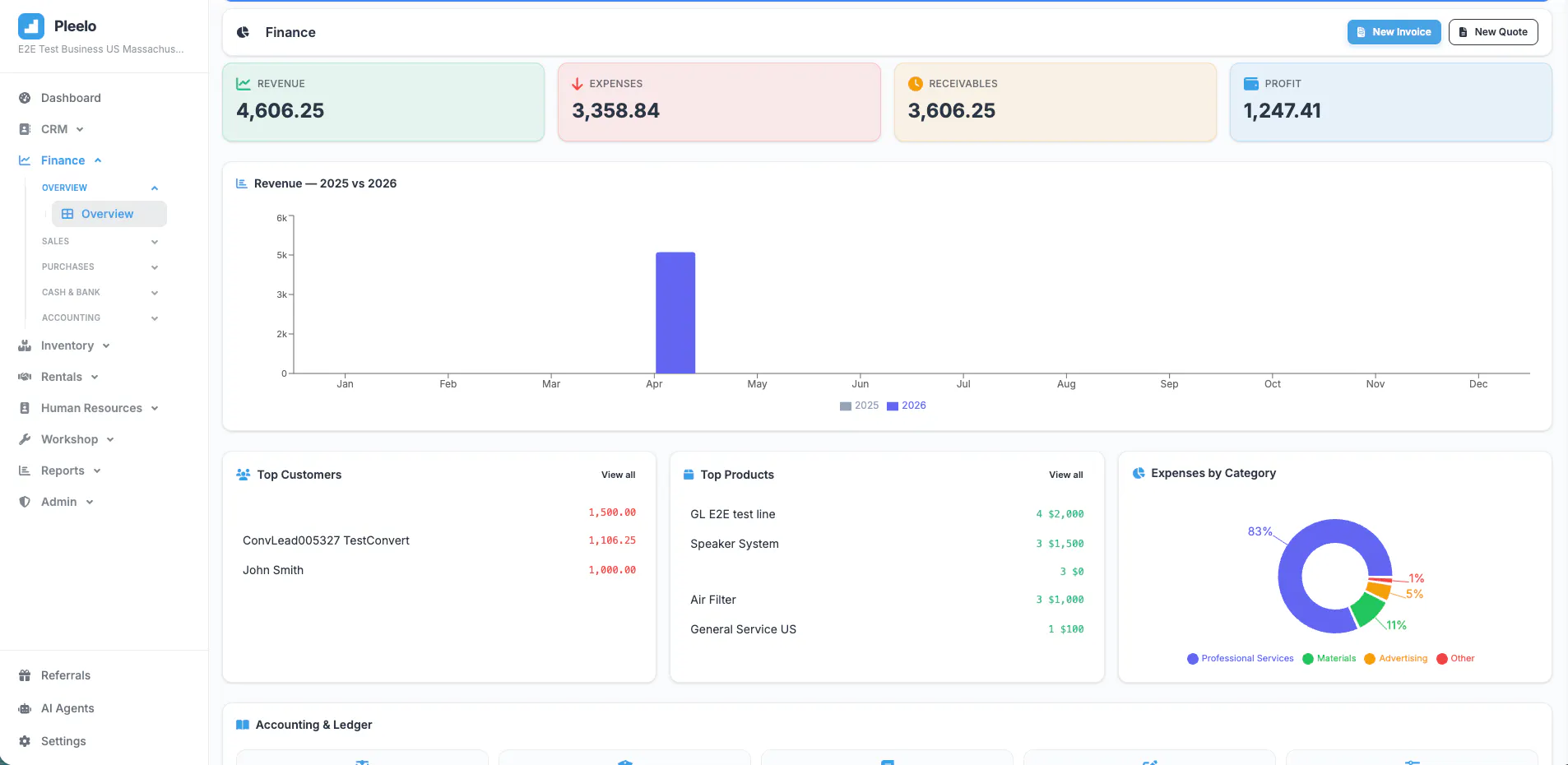The image size is (1568, 765).
Task: Click the John Smith customer row
Action: (x=439, y=570)
